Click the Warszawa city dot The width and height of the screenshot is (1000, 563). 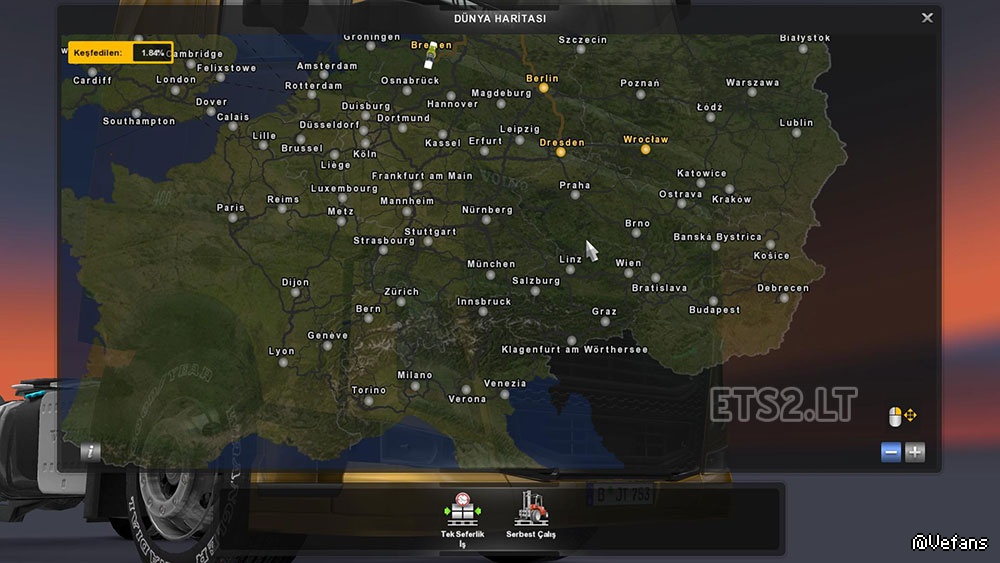pos(752,92)
